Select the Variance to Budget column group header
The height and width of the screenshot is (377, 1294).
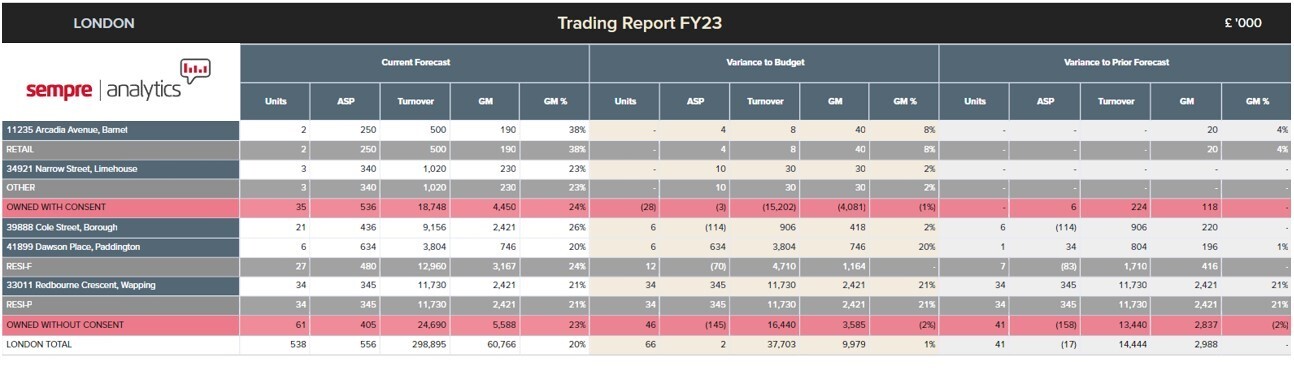[764, 62]
